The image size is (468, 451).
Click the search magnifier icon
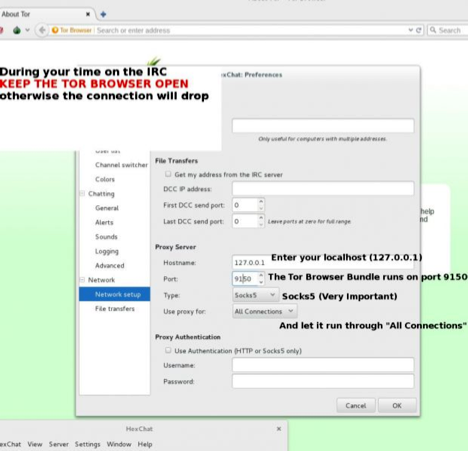[x=433, y=30]
